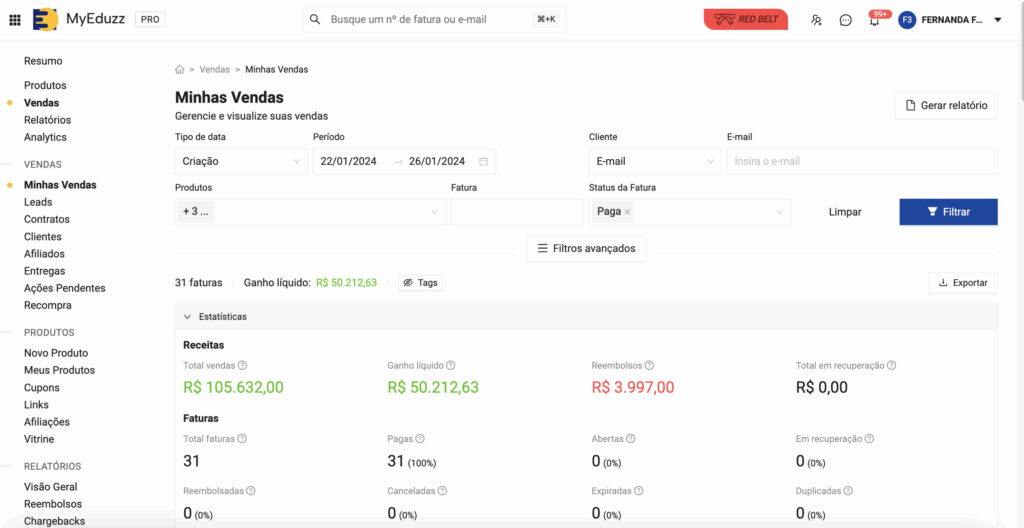Click the info icon next to Ganho líquido
1024x528 pixels.
(451, 365)
